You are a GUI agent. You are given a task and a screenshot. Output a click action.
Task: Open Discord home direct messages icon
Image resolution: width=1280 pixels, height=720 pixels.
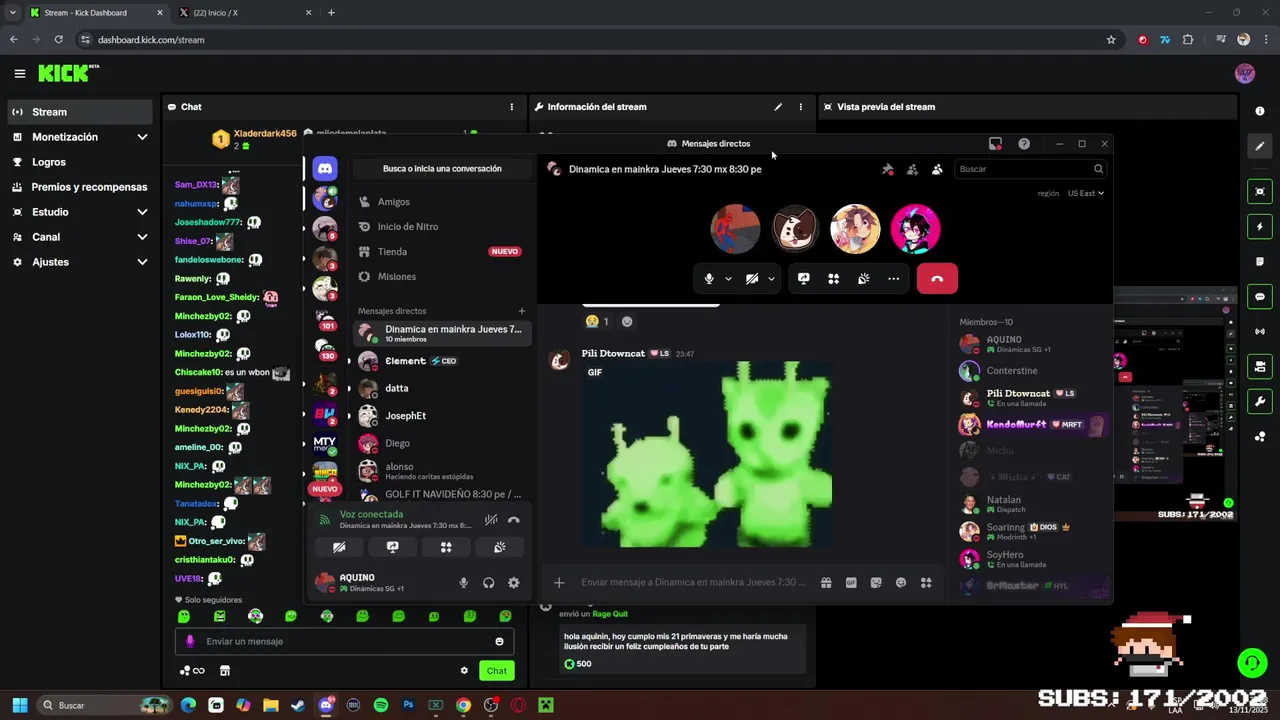pos(324,168)
